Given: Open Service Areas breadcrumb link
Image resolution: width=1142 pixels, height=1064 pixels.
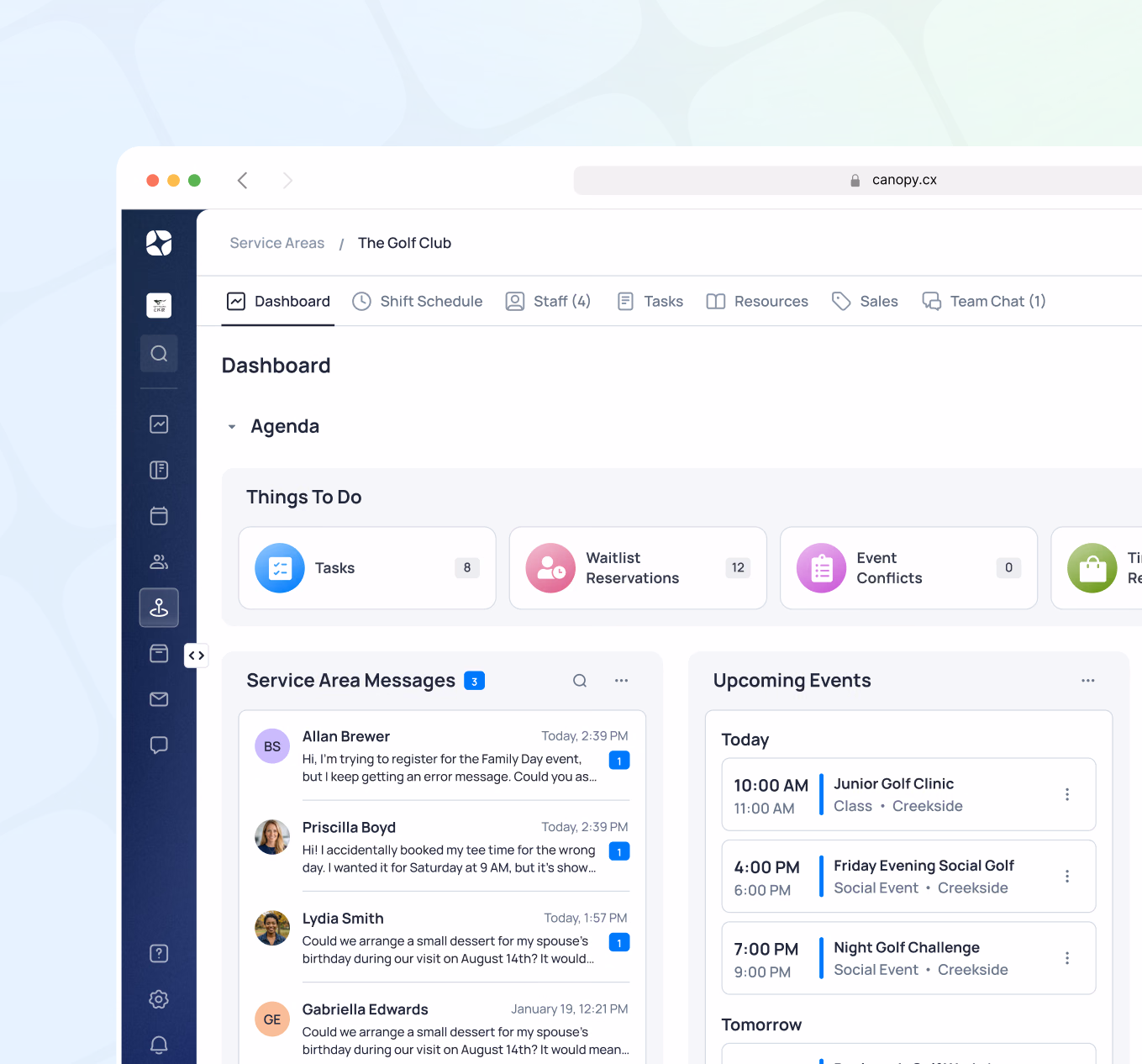Looking at the screenshot, I should [277, 243].
